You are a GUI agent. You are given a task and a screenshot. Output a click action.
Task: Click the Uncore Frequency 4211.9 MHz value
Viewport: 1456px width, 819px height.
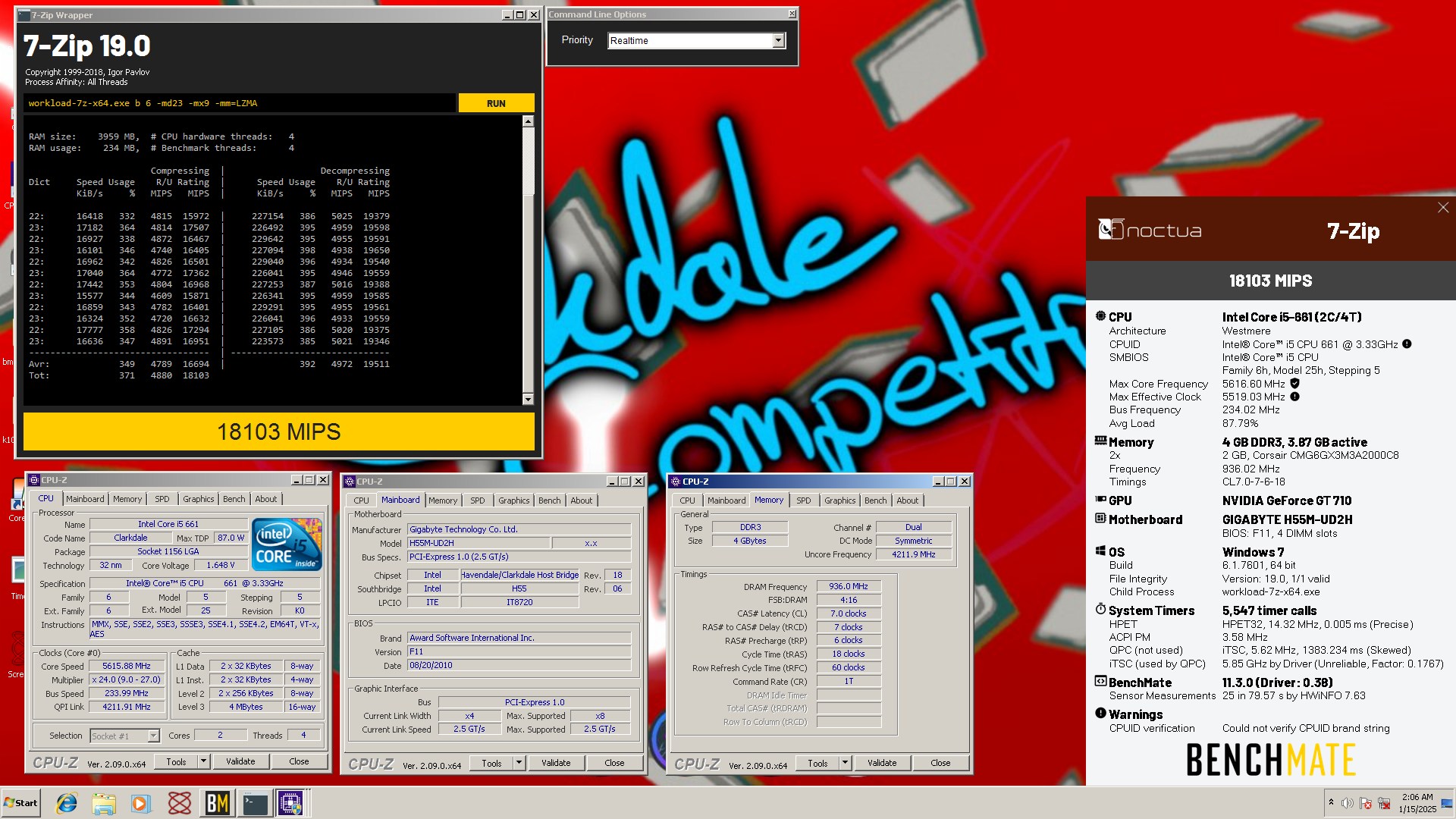(x=914, y=554)
